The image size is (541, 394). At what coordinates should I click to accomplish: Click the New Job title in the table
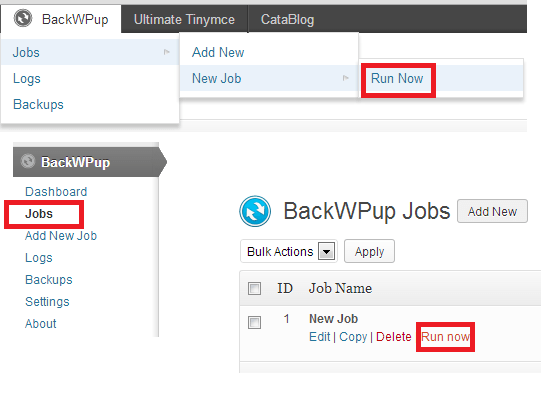coord(333,318)
